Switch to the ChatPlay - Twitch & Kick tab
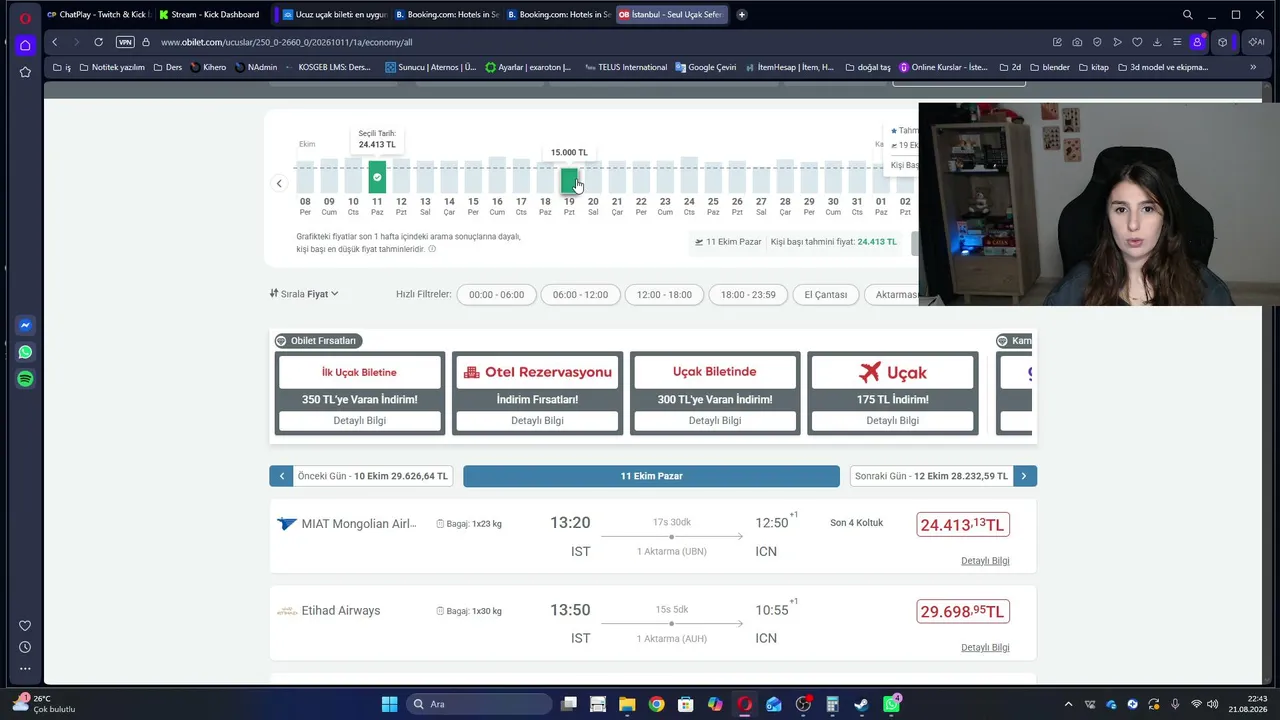 point(97,15)
